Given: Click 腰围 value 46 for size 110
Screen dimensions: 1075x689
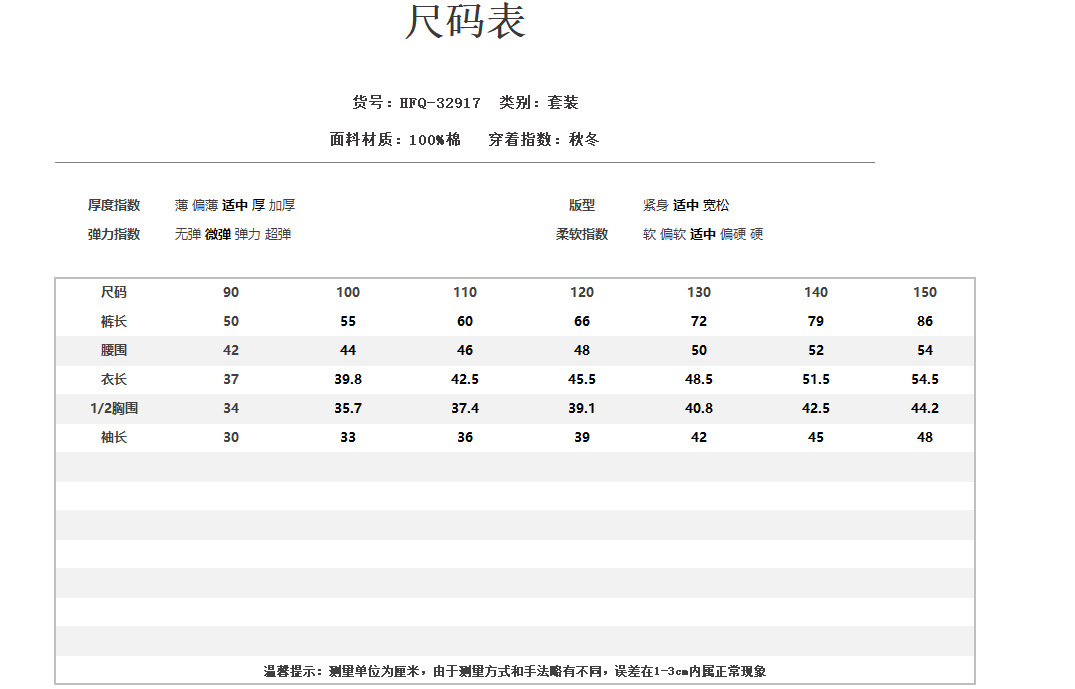Looking at the screenshot, I should pos(465,350).
